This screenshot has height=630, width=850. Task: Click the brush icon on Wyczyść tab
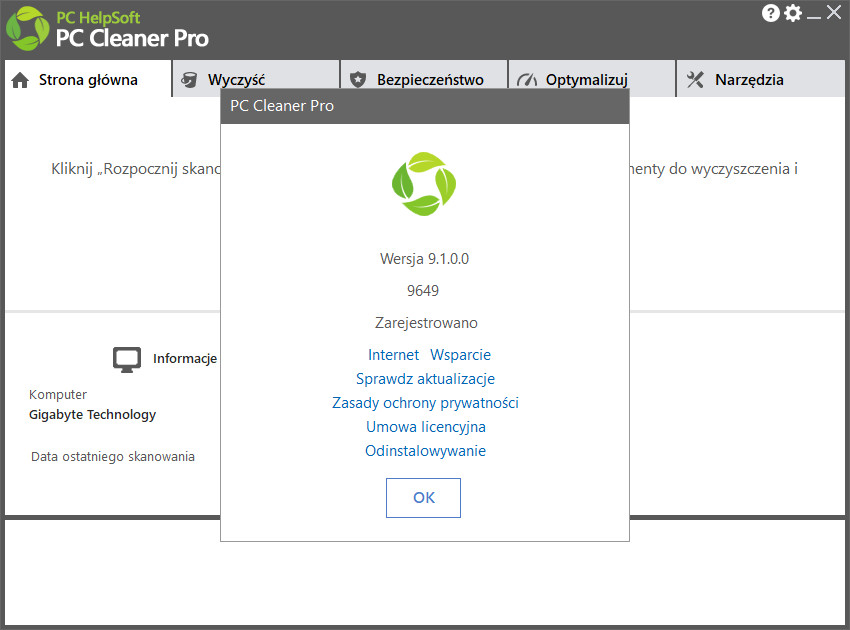pos(189,80)
